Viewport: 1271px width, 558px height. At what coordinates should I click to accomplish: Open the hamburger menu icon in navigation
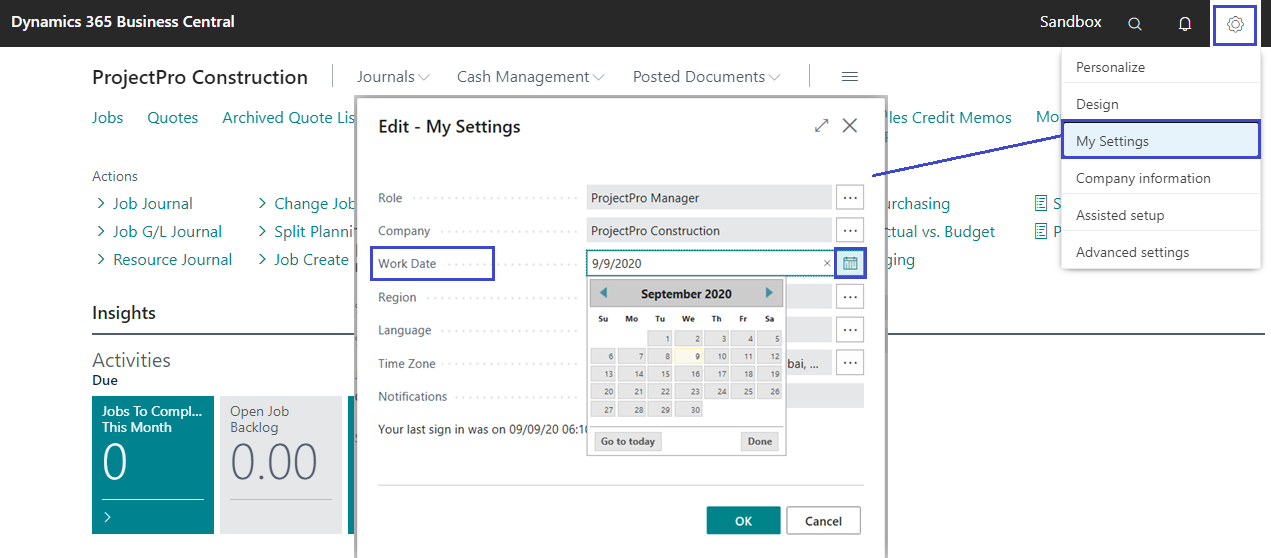click(x=849, y=77)
